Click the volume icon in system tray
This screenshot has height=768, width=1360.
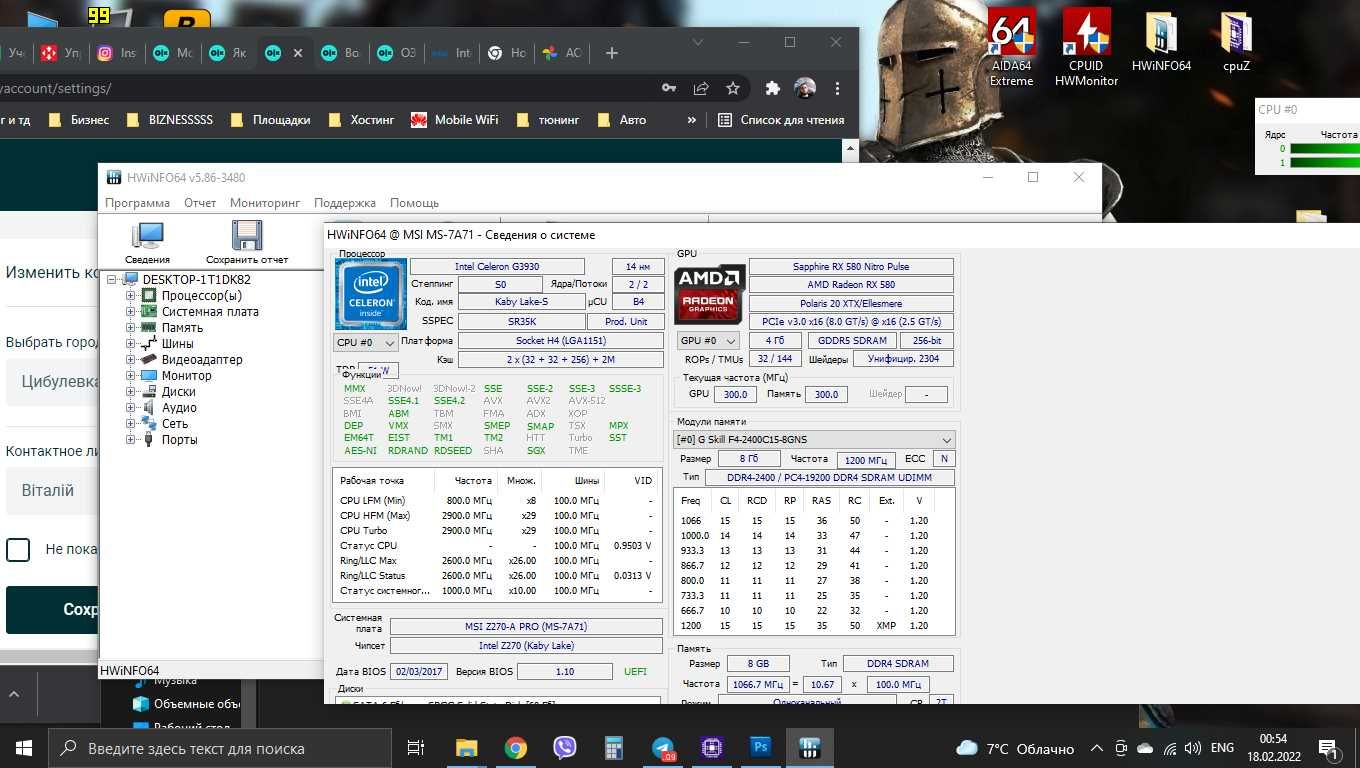pyautogui.click(x=1192, y=748)
